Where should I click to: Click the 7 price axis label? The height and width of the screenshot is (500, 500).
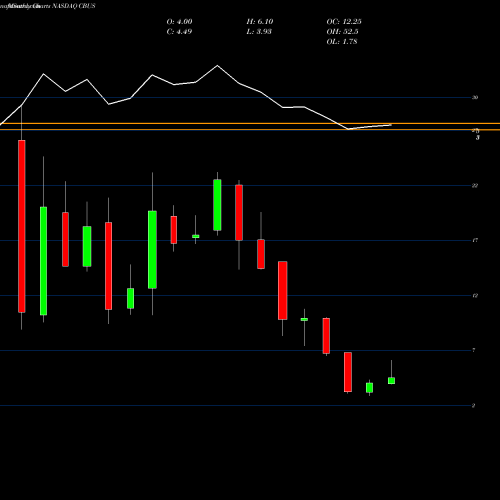pos(474,350)
